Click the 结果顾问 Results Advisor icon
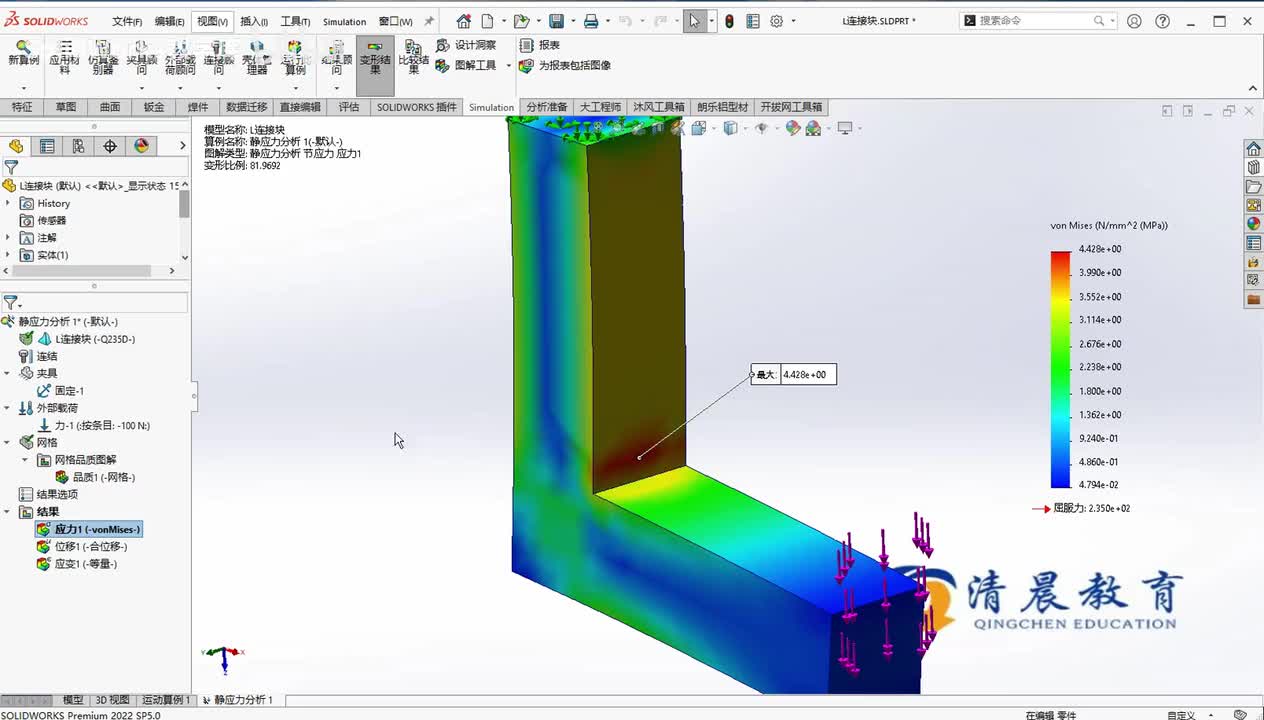Image resolution: width=1264 pixels, height=720 pixels. pos(336,58)
